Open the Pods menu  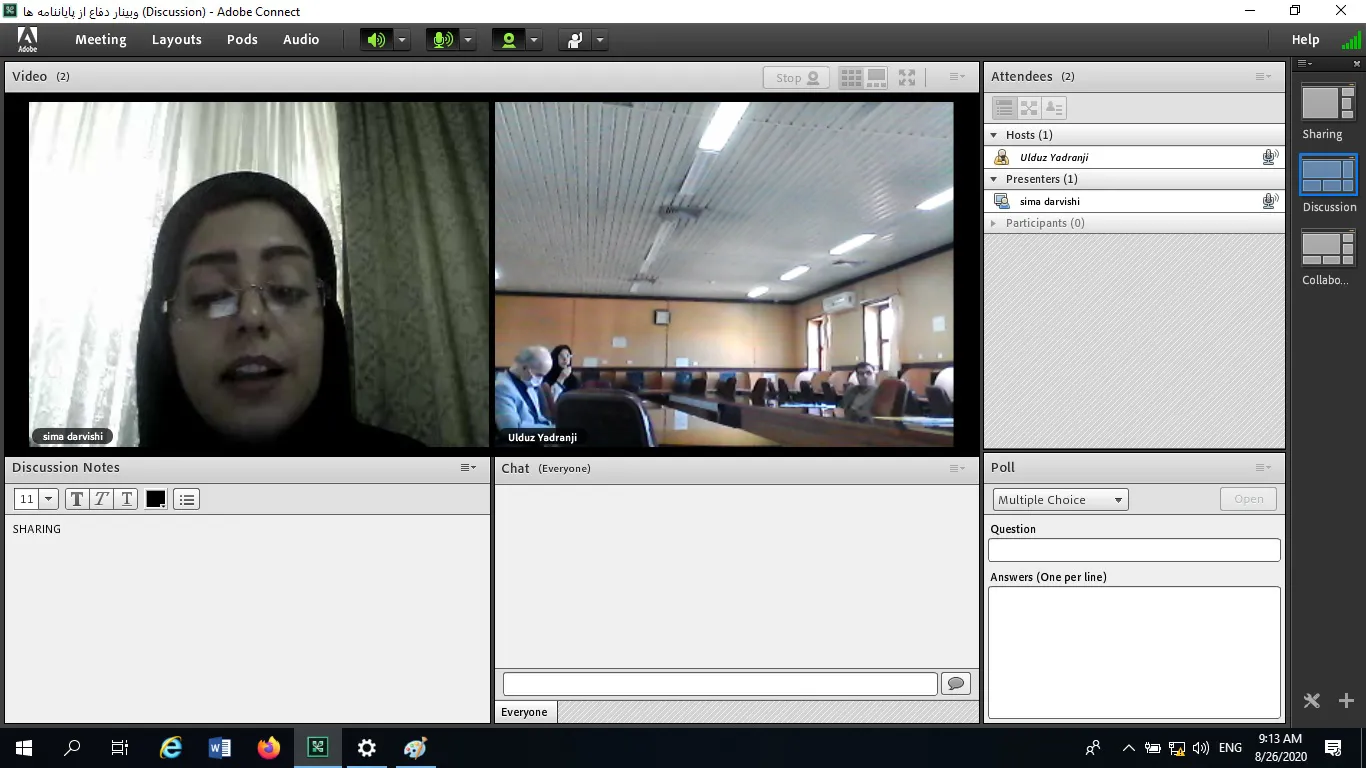[242, 40]
